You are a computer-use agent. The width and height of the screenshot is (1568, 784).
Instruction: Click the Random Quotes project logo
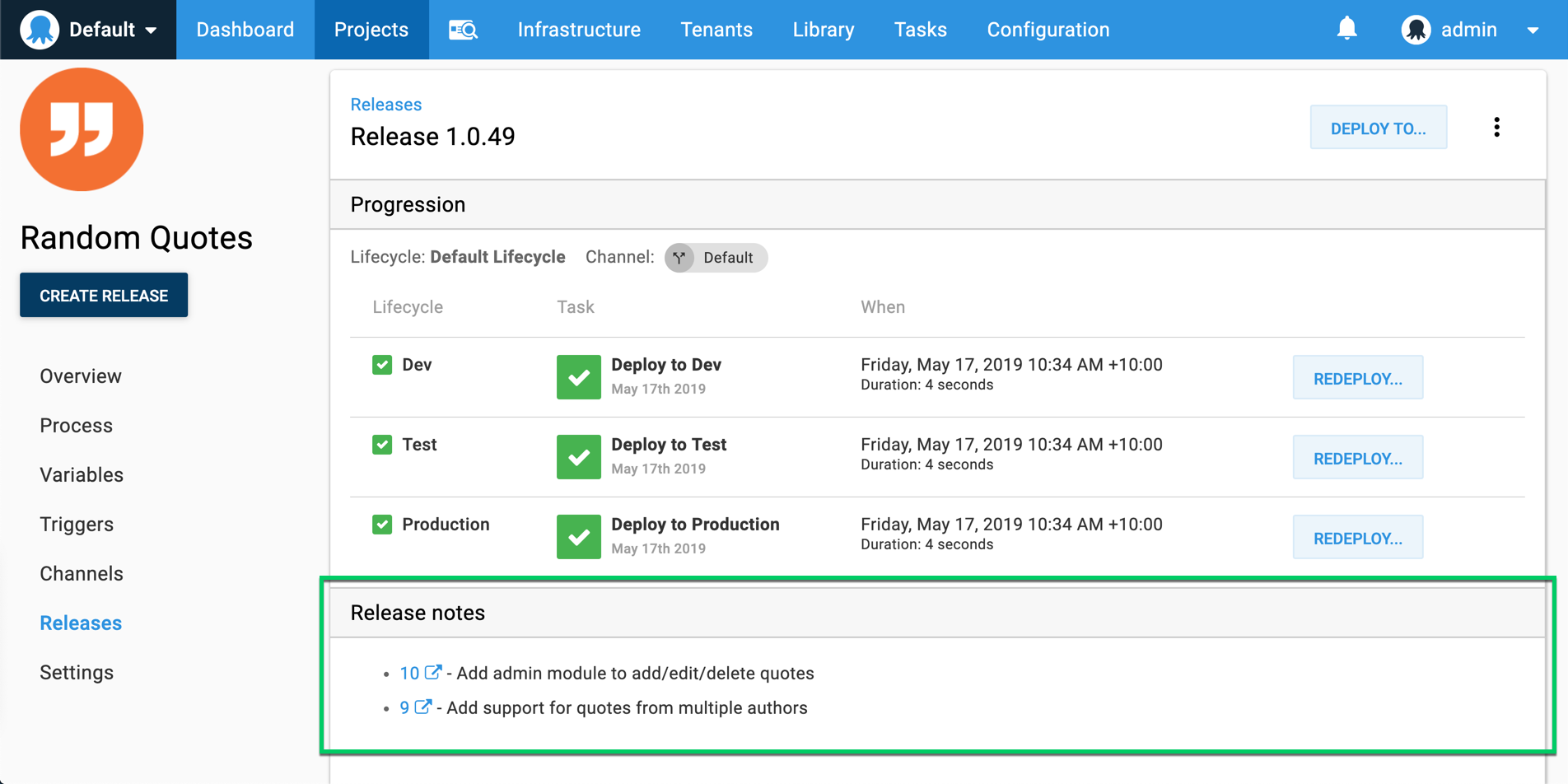(82, 128)
